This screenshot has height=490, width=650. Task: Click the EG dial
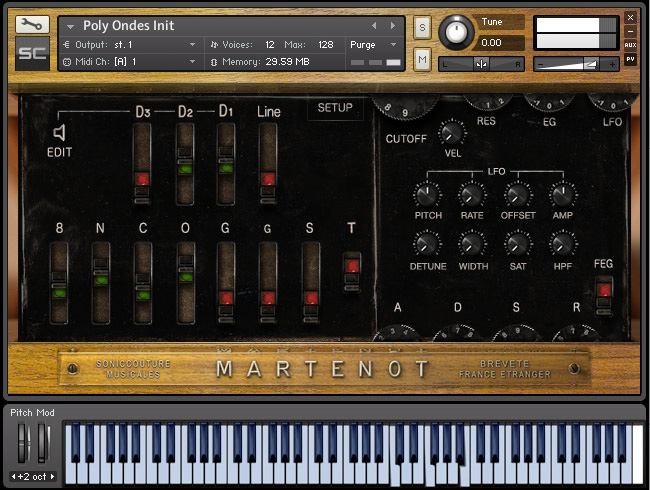(549, 102)
